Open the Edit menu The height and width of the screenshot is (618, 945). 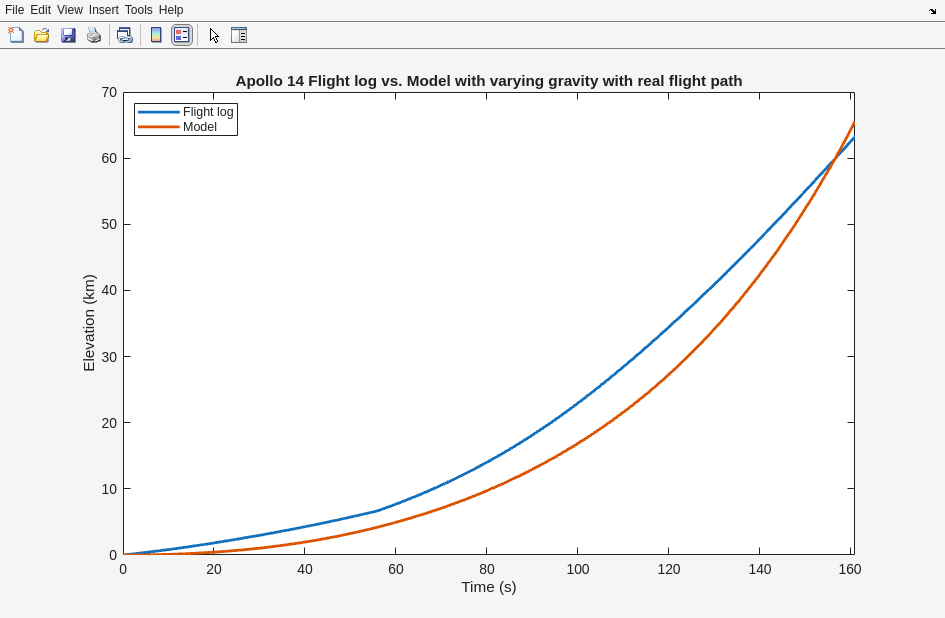pyautogui.click(x=40, y=10)
